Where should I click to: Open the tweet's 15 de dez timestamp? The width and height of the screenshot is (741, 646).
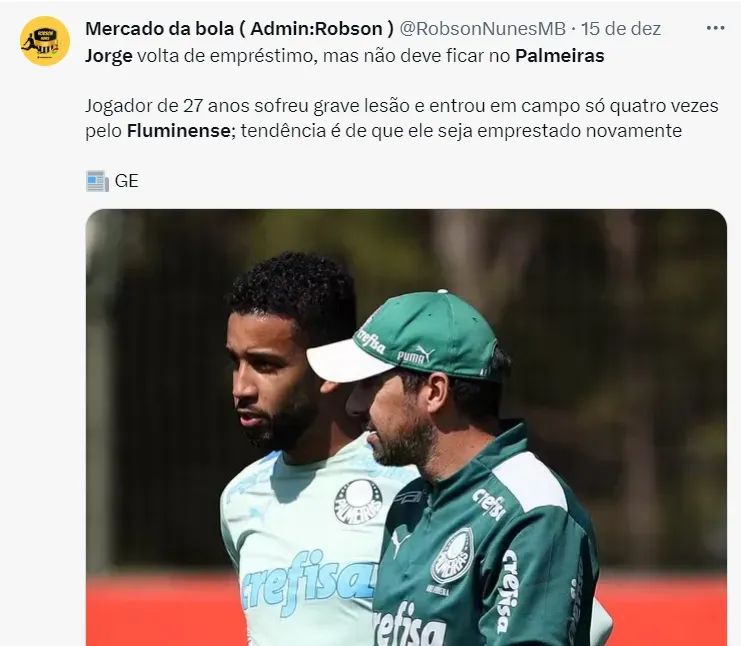pos(620,29)
